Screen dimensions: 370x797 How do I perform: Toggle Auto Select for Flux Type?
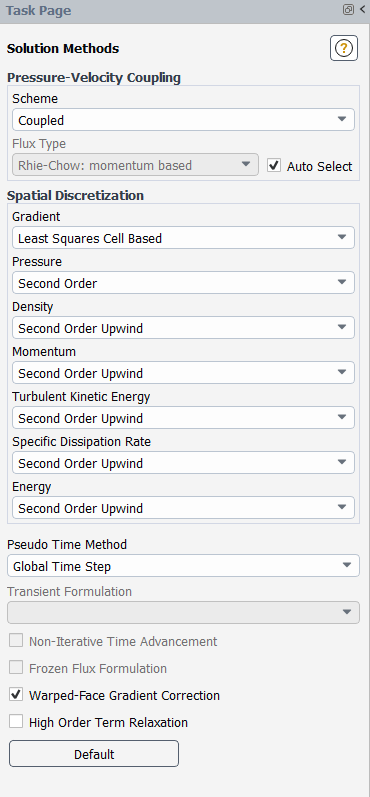pos(274,165)
